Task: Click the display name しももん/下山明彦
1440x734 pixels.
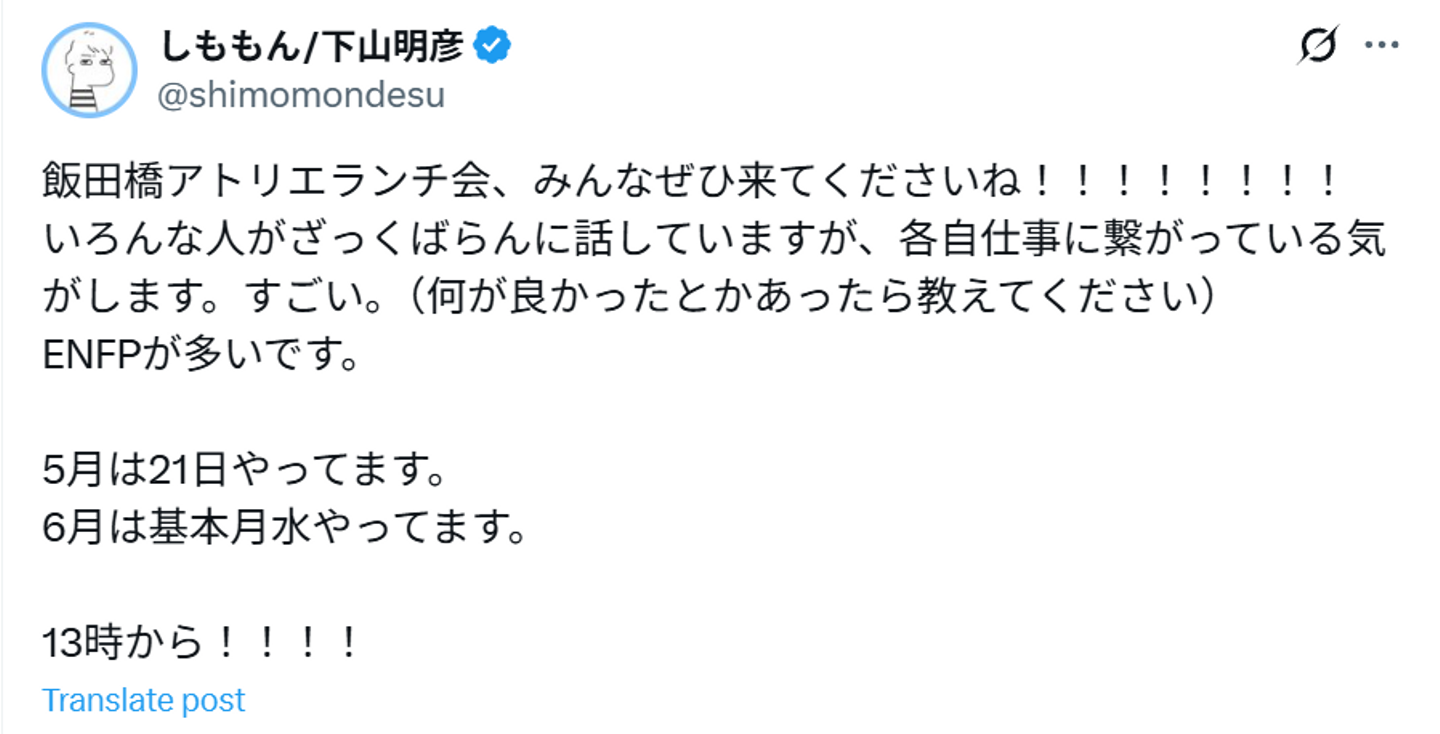Action: click(313, 45)
